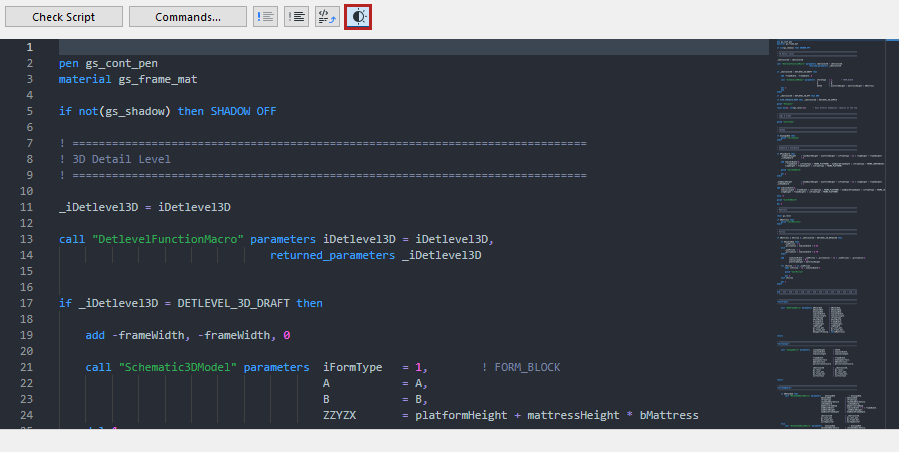
Task: Click "add -frameWidth, -frameWidth, 0" line
Action: click(188, 335)
